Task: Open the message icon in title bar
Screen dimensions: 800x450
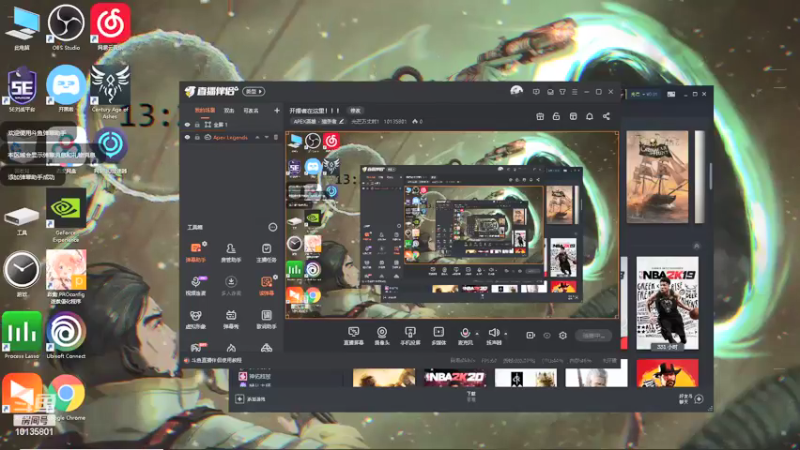Action: pyautogui.click(x=536, y=92)
